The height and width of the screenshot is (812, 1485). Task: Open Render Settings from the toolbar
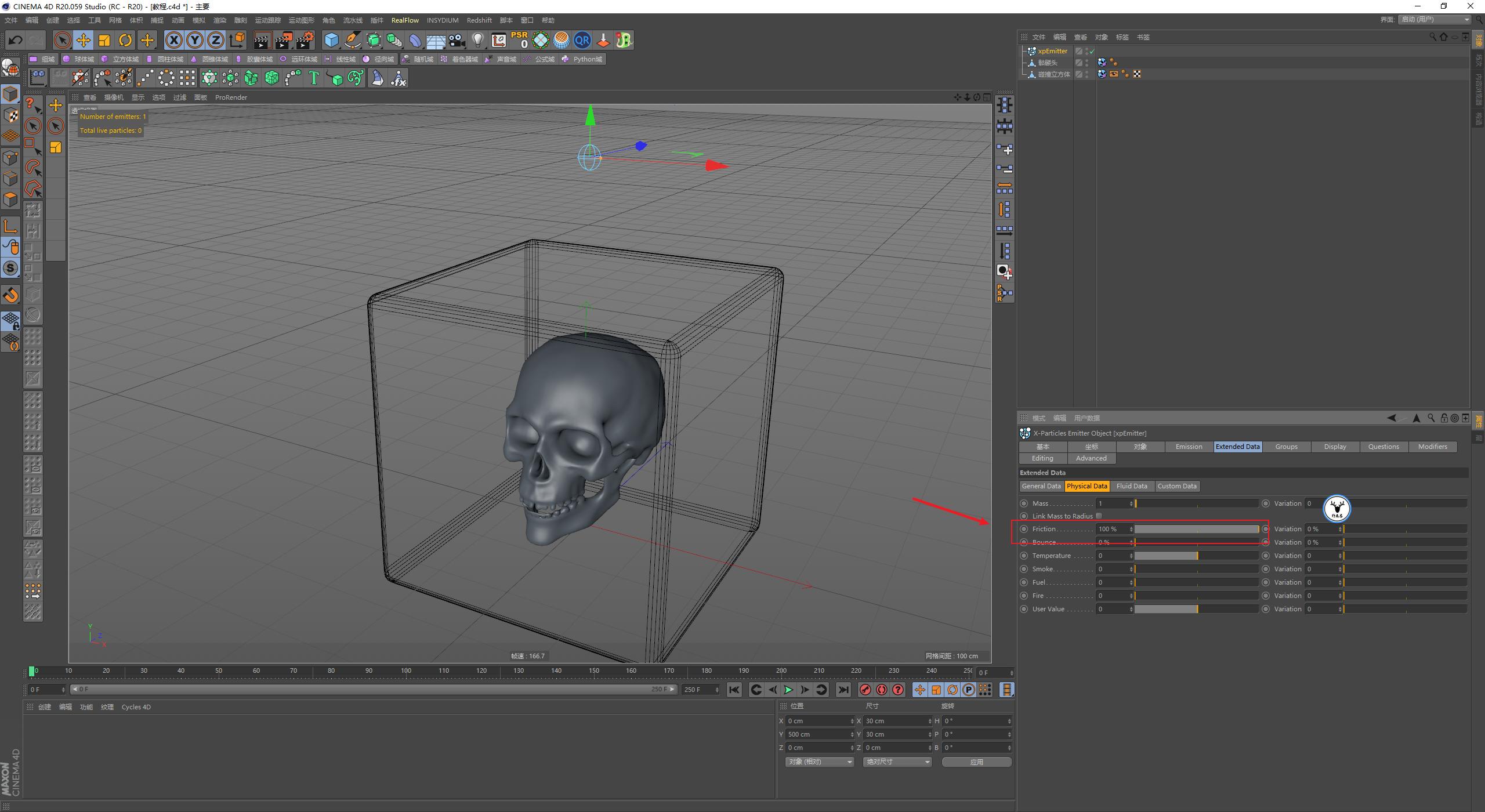[x=304, y=40]
